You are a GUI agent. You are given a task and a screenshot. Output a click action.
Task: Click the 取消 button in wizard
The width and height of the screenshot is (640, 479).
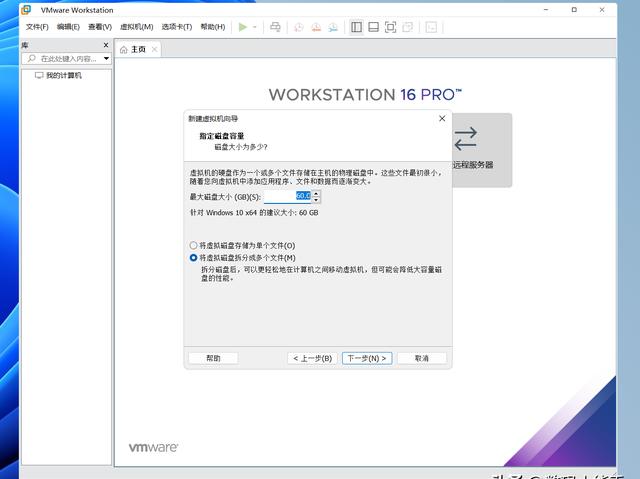point(422,358)
